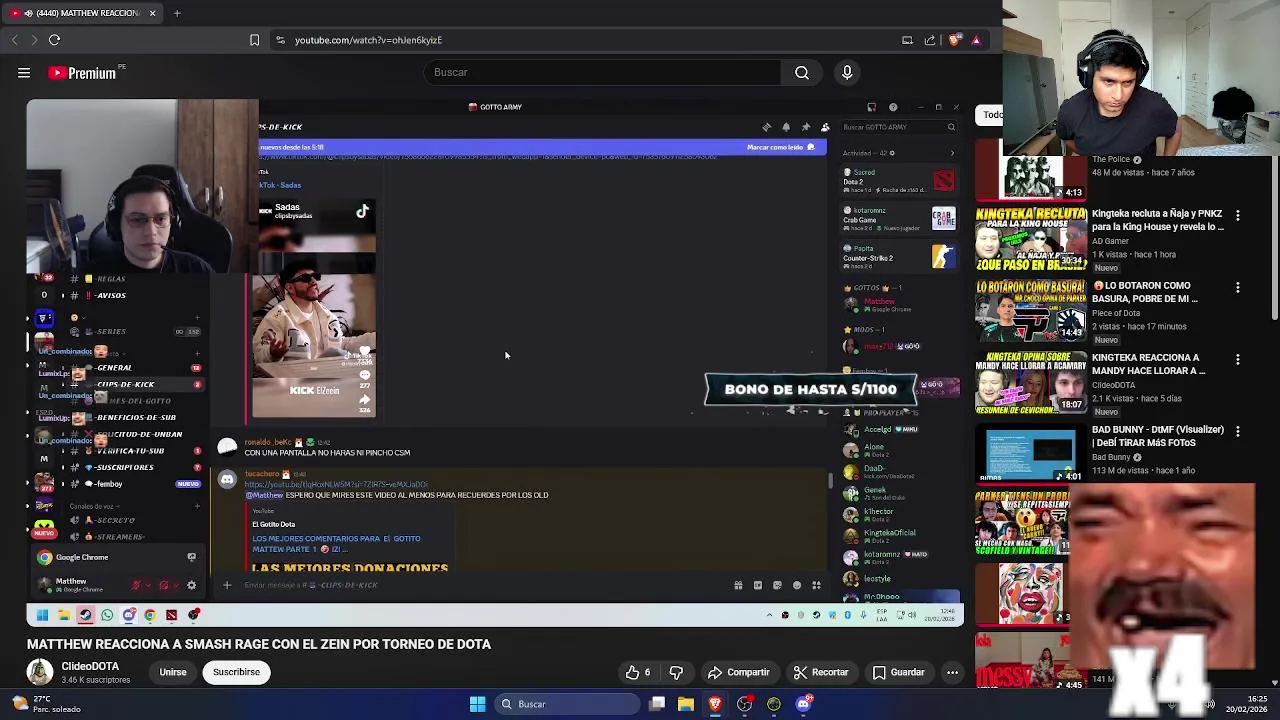Open the BAD BUNNY DtMF Visualizer thumbnail

click(1031, 454)
